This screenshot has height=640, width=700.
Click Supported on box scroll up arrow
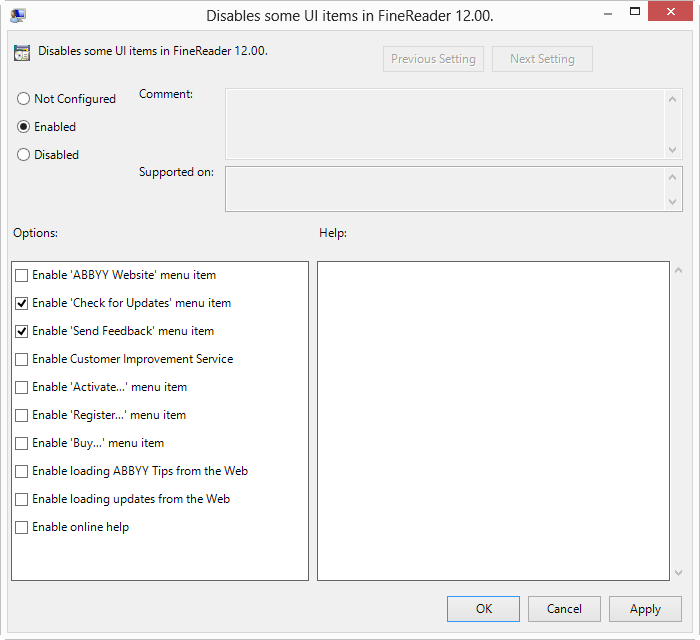(673, 177)
